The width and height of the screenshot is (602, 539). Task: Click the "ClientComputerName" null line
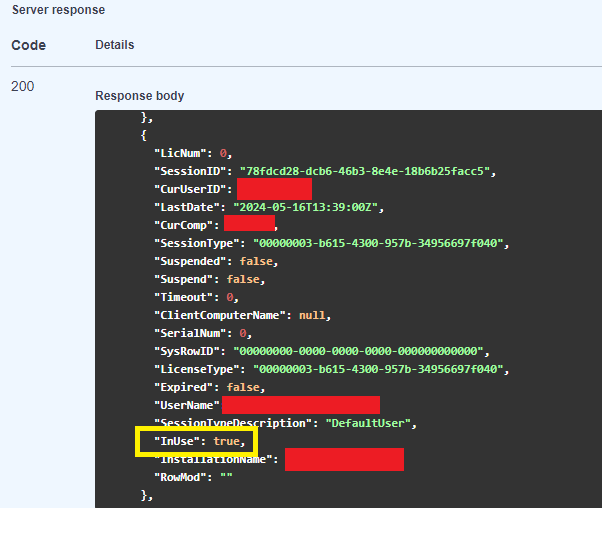[242, 316]
